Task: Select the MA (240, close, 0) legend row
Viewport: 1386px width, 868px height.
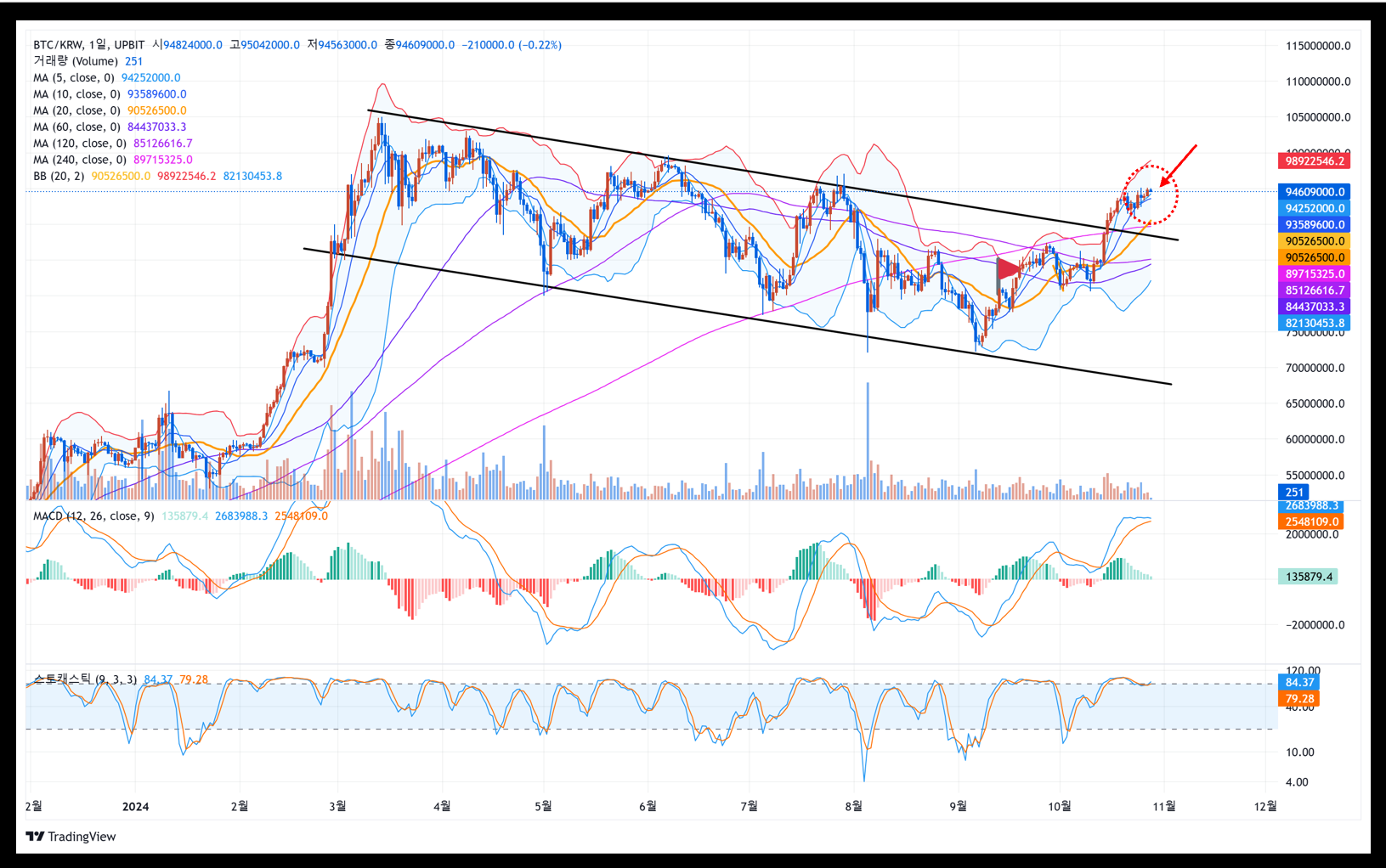Action: (113, 160)
